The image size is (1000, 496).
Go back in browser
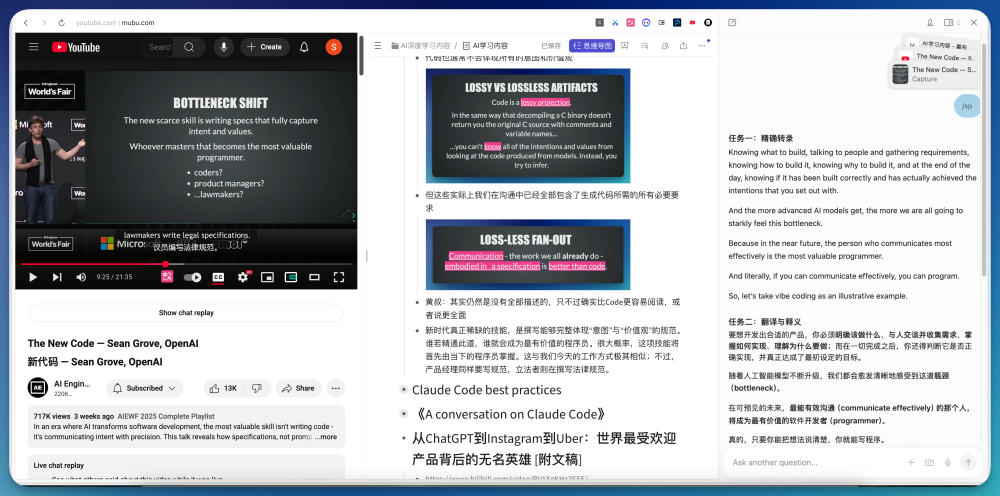click(x=26, y=22)
